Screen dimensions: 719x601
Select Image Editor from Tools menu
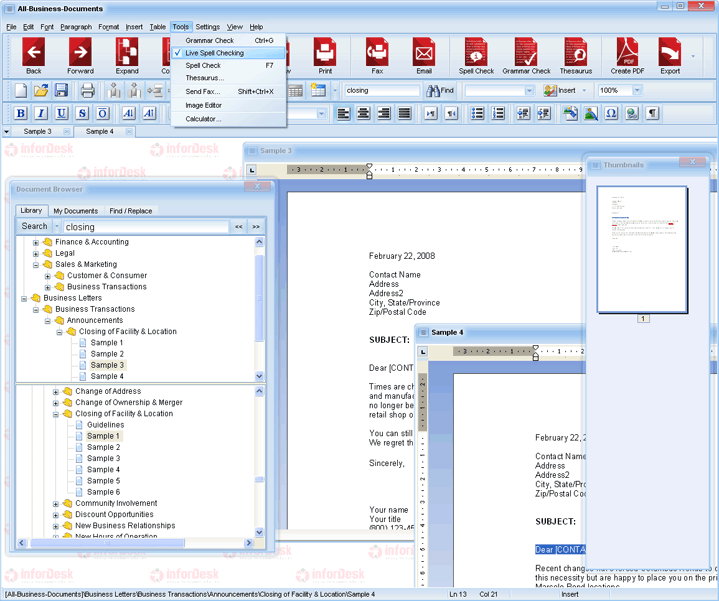[x=204, y=105]
